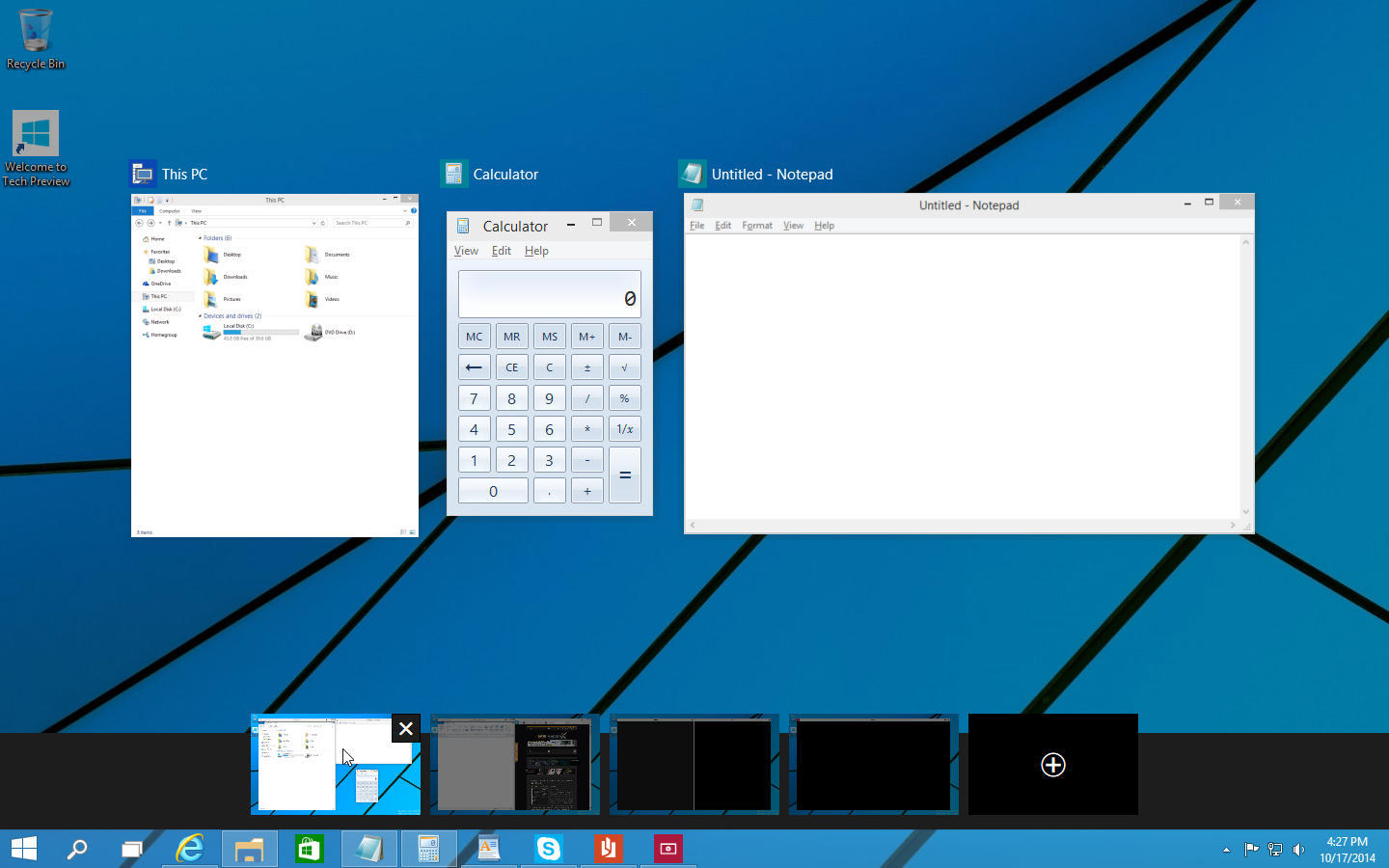The image size is (1389, 868).
Task: Add a new virtual desktop with plus button
Action: pyautogui.click(x=1052, y=765)
